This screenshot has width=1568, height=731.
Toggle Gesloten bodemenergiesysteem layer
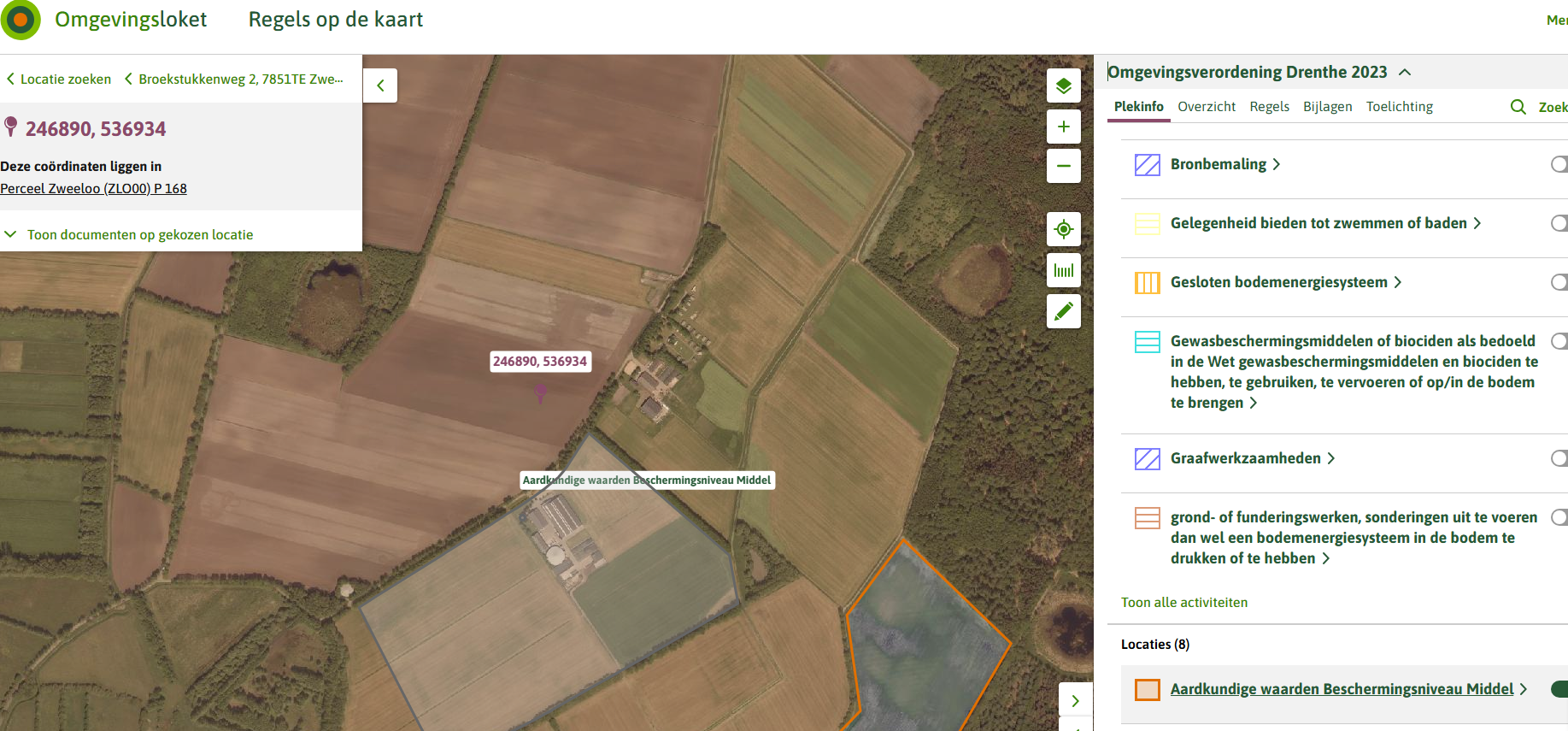[1559, 282]
